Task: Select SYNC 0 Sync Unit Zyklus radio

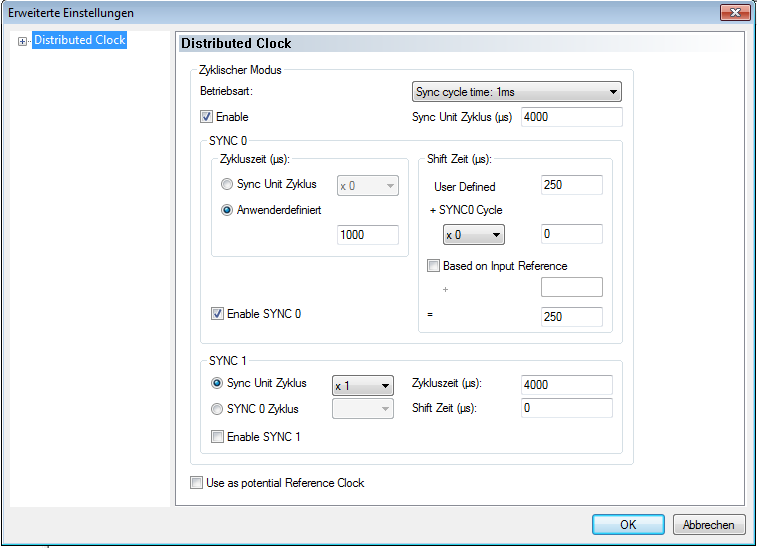Action: [227, 185]
